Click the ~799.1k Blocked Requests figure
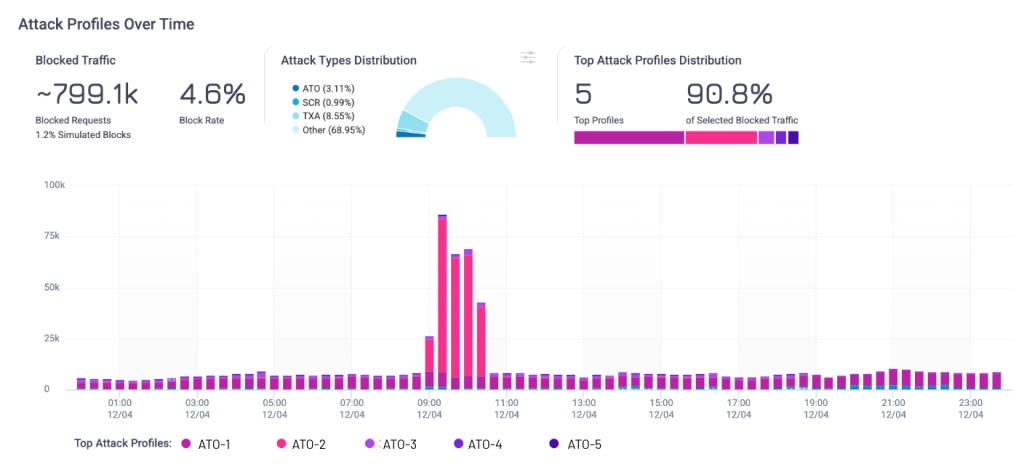The height and width of the screenshot is (475, 1024). [88, 95]
